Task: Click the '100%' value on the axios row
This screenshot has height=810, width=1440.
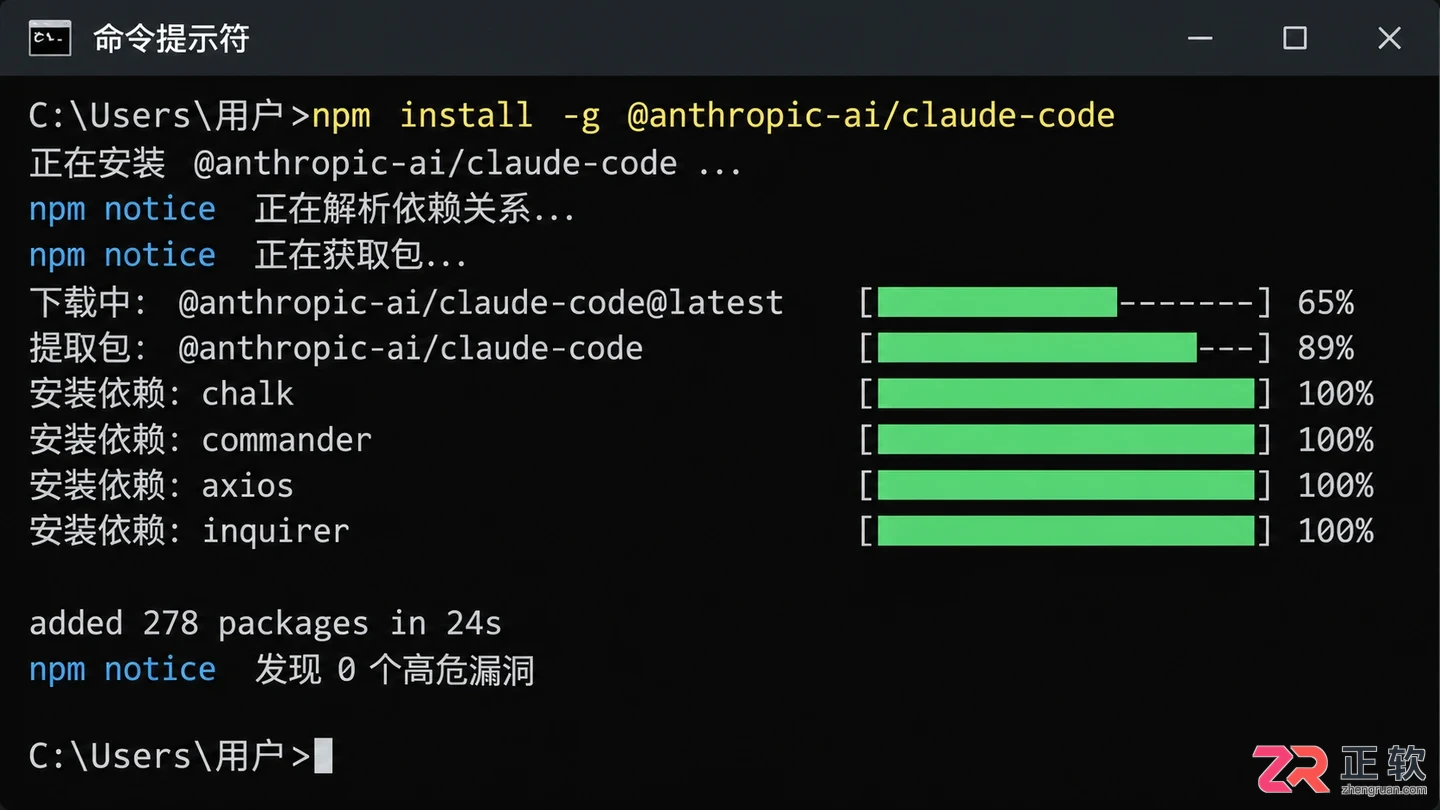Action: (x=1336, y=485)
